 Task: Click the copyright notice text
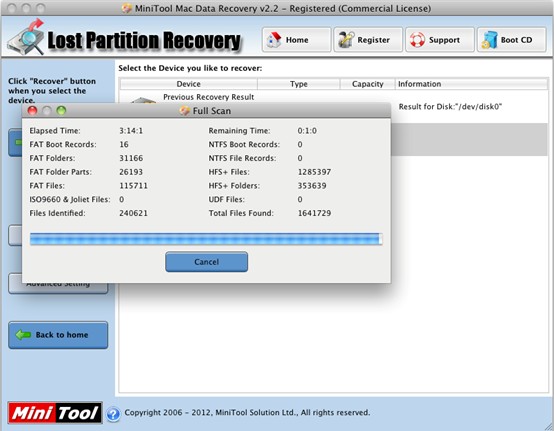[247, 413]
